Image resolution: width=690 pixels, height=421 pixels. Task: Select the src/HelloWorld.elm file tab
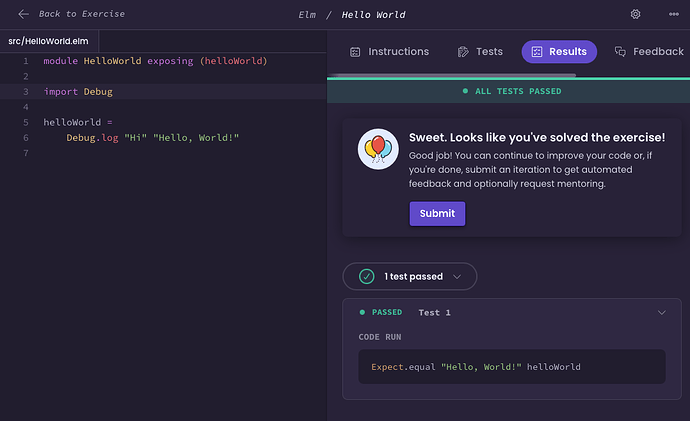click(x=49, y=41)
